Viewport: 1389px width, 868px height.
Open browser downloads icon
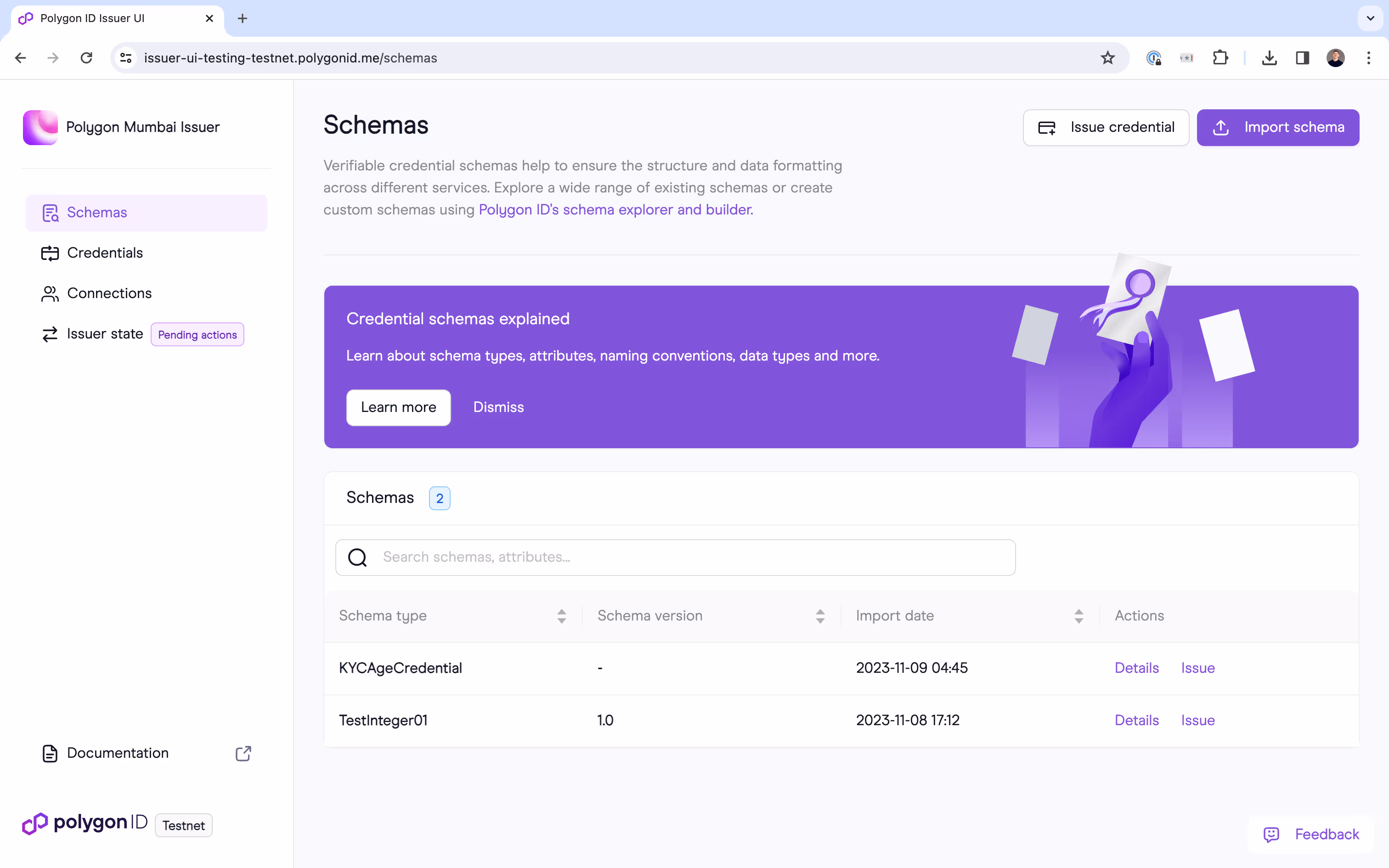click(1269, 58)
